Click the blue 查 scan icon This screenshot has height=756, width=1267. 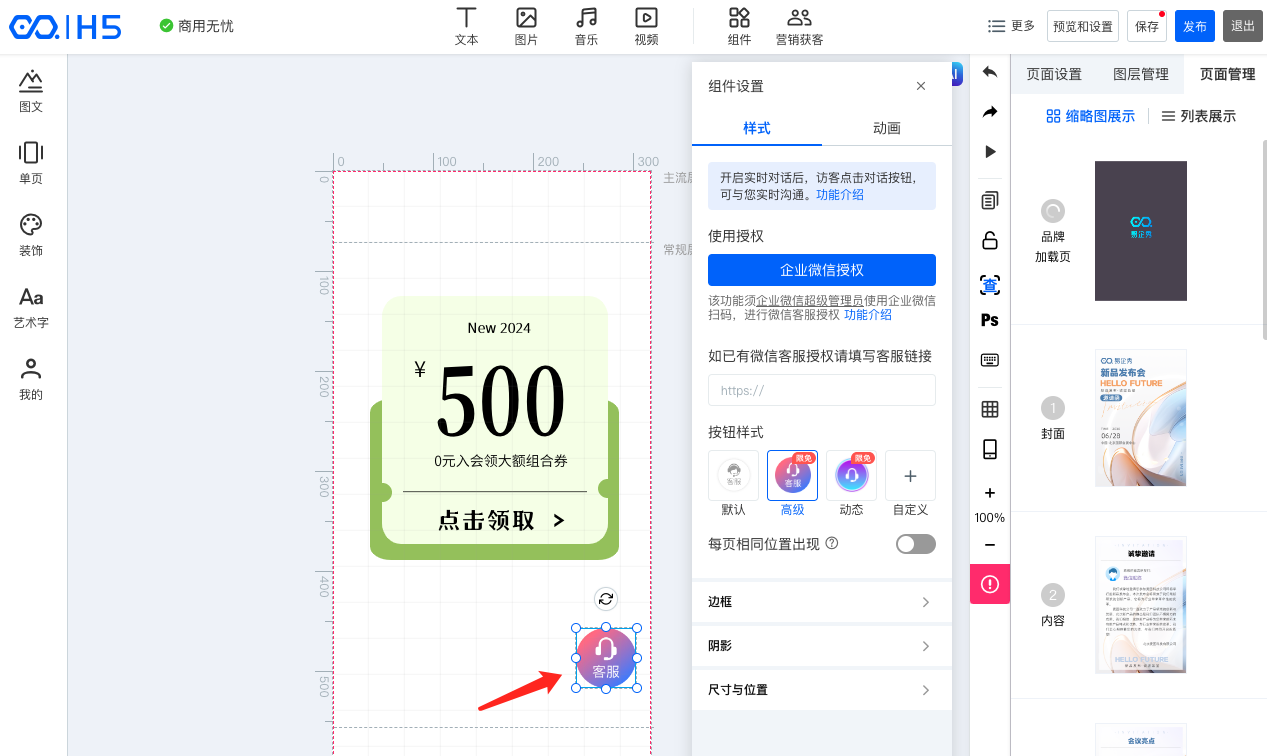click(990, 285)
